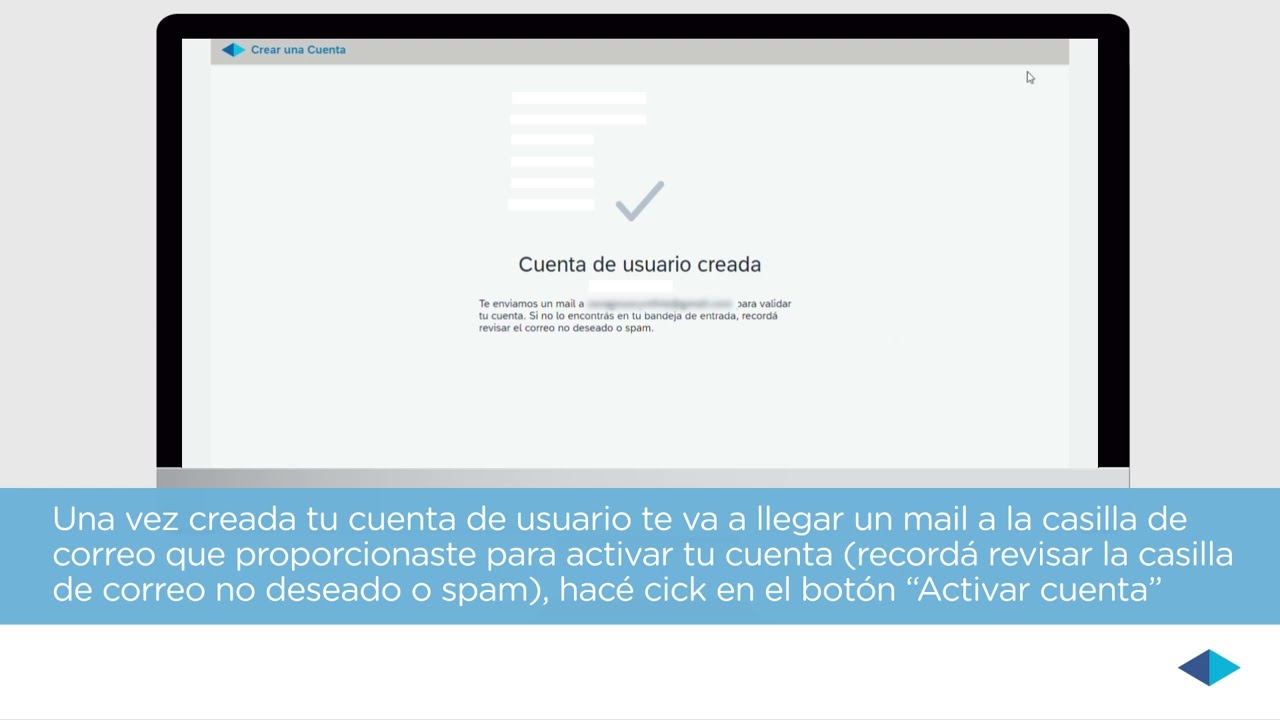Click the gray checkmark confirmation icon

tap(640, 200)
